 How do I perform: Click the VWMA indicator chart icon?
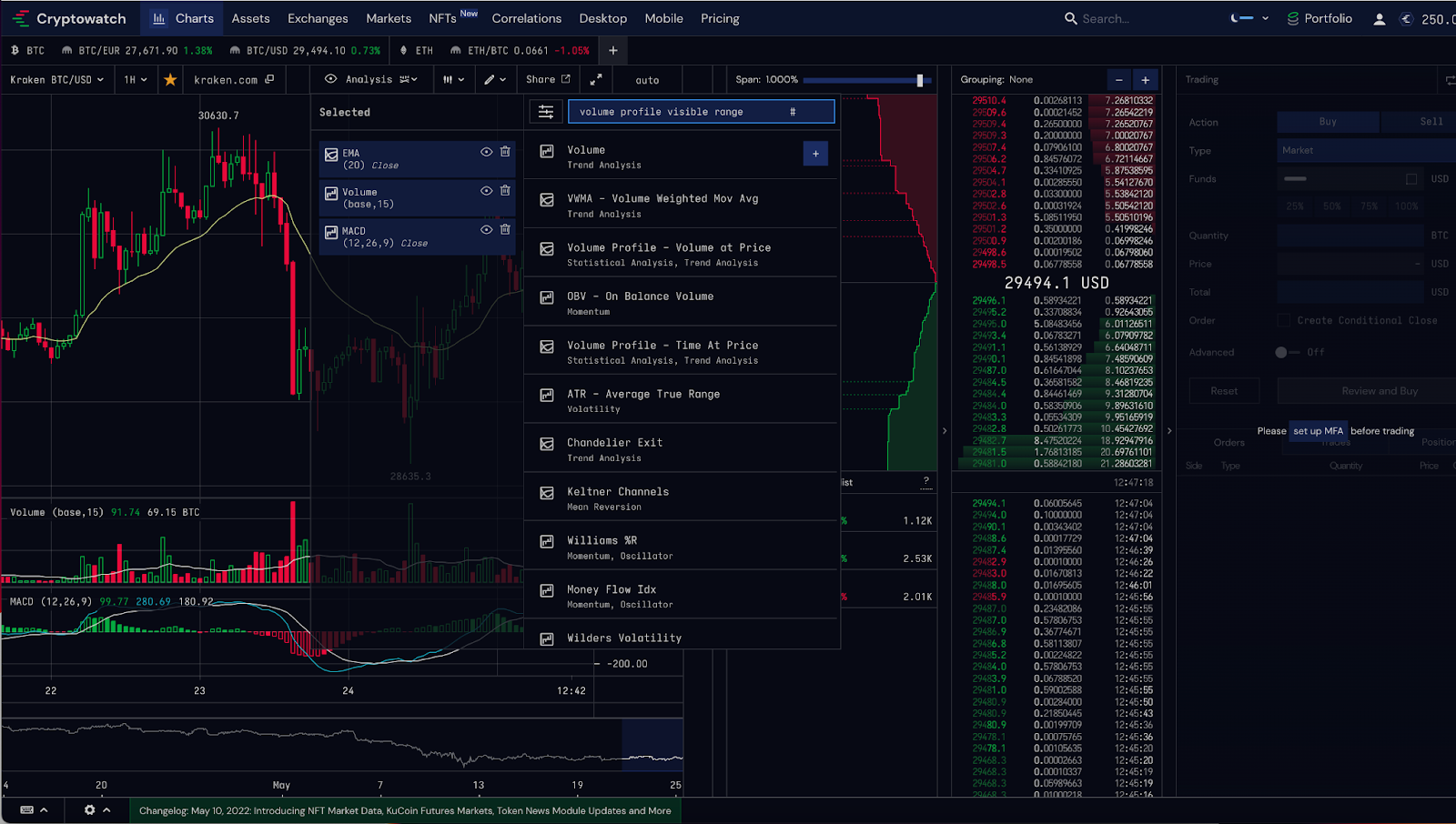coord(547,200)
